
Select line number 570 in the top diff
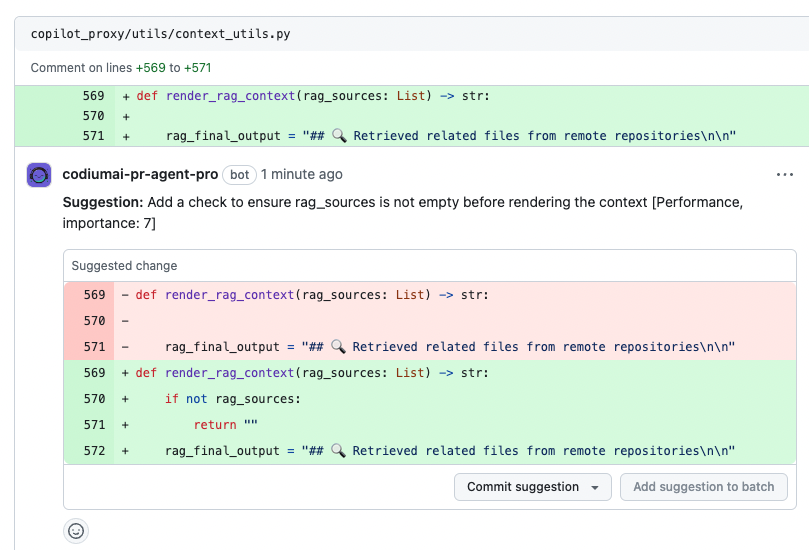pos(93,116)
